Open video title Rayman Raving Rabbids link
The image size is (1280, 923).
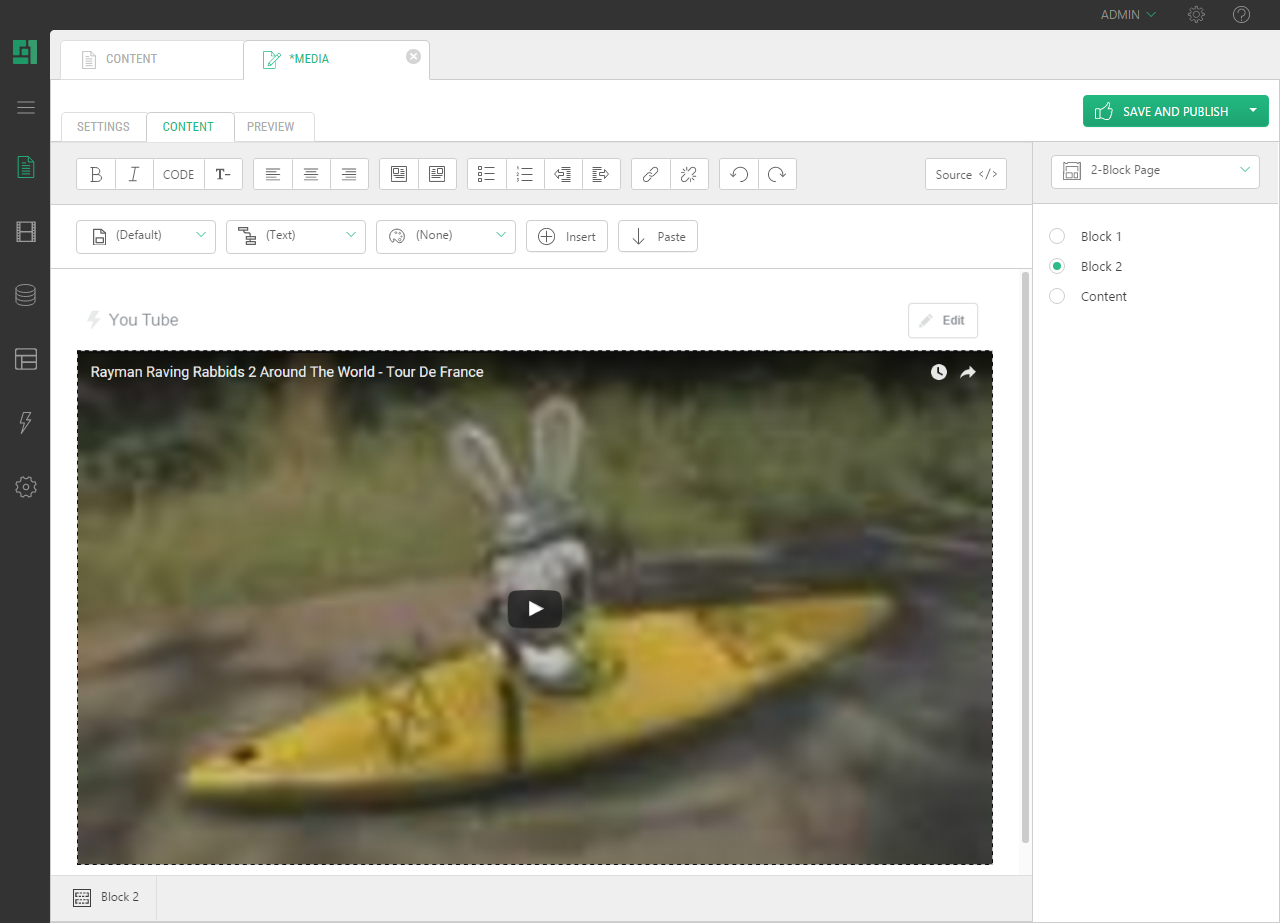[x=287, y=372]
